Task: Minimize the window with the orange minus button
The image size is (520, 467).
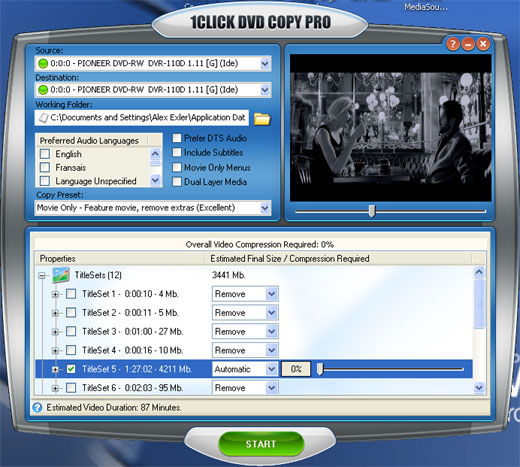Action: click(468, 44)
